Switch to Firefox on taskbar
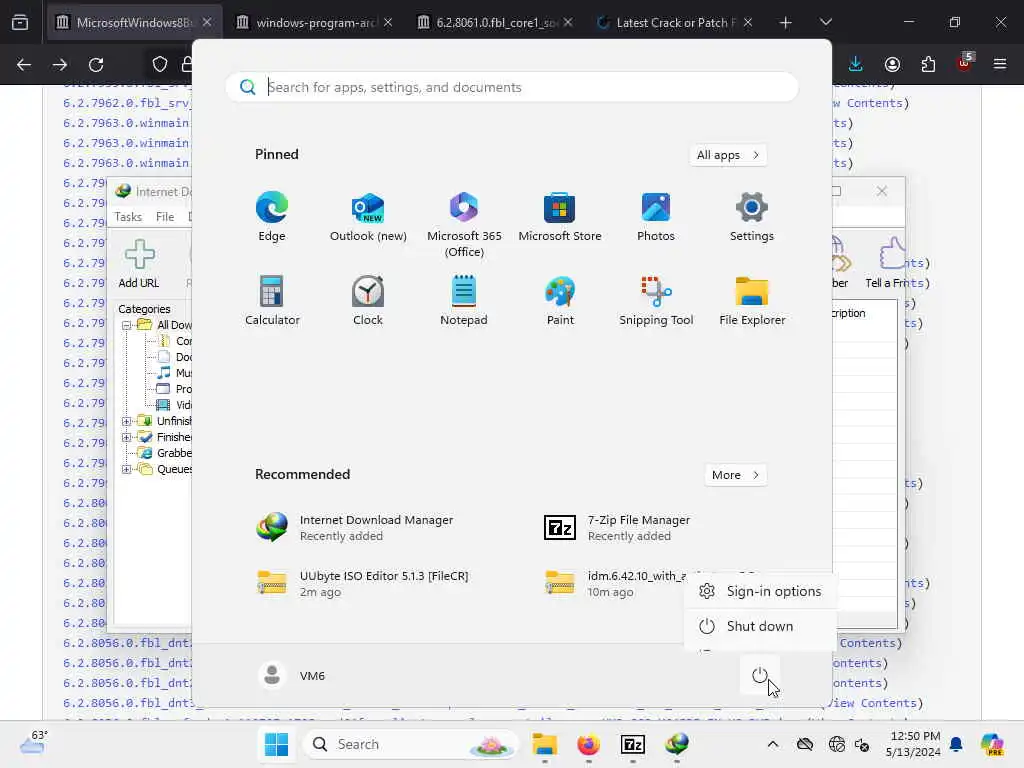Screen dimensions: 1024x768 (588, 744)
